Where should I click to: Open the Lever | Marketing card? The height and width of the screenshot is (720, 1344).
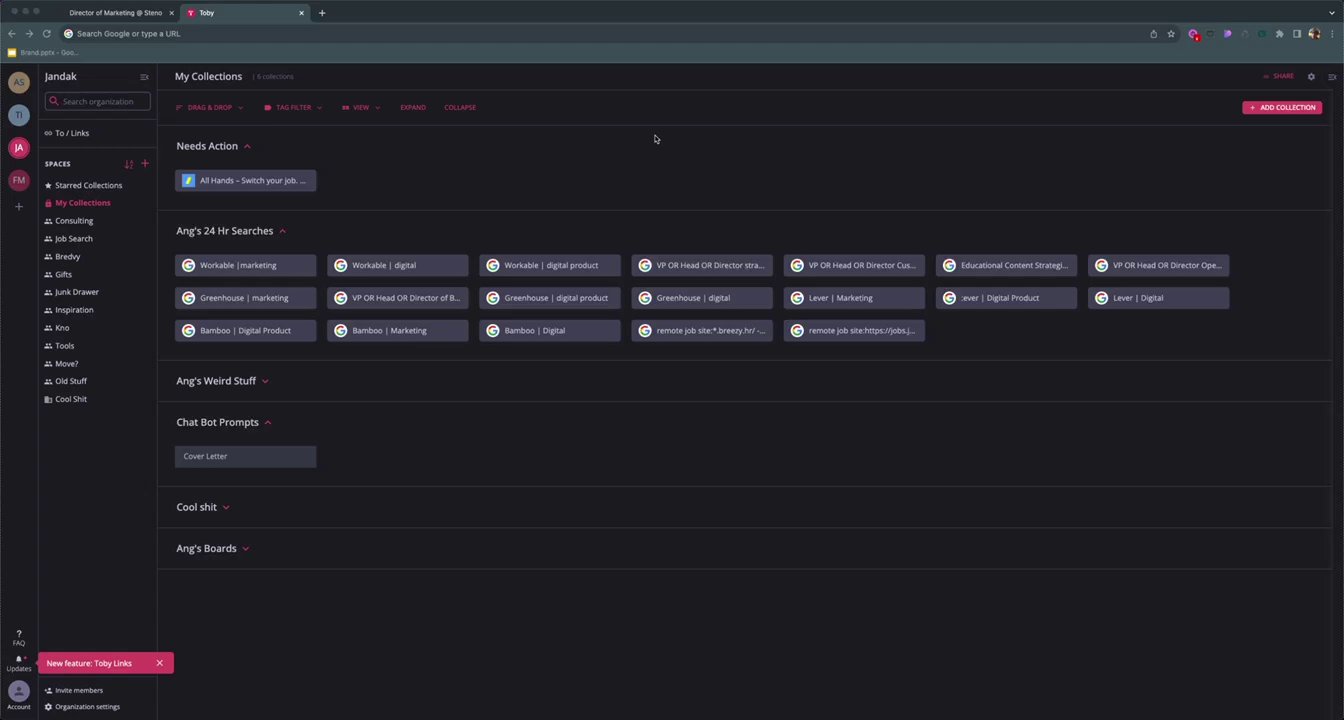click(853, 298)
